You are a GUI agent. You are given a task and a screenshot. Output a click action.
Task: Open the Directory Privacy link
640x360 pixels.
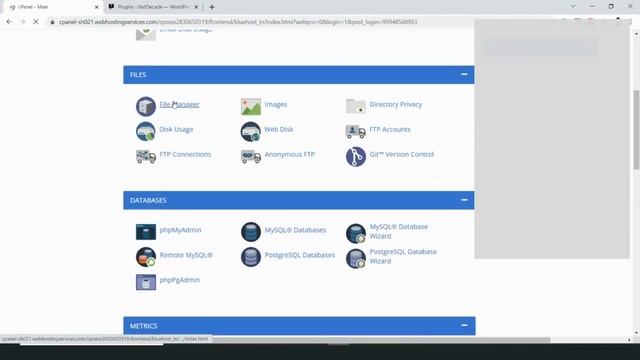click(x=396, y=104)
